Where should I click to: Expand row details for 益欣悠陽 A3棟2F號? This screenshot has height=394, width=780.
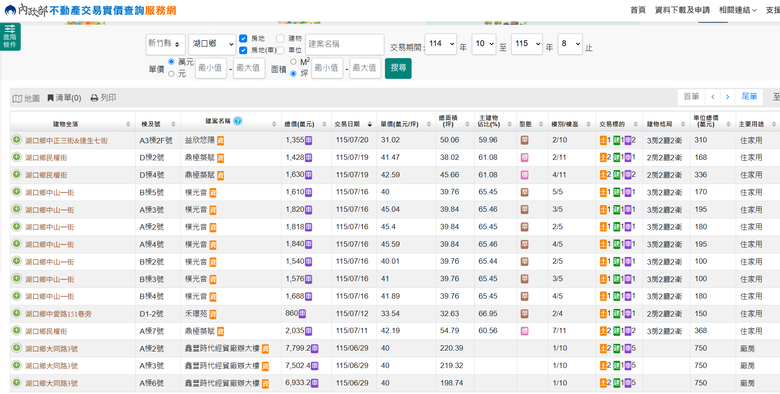(16, 140)
